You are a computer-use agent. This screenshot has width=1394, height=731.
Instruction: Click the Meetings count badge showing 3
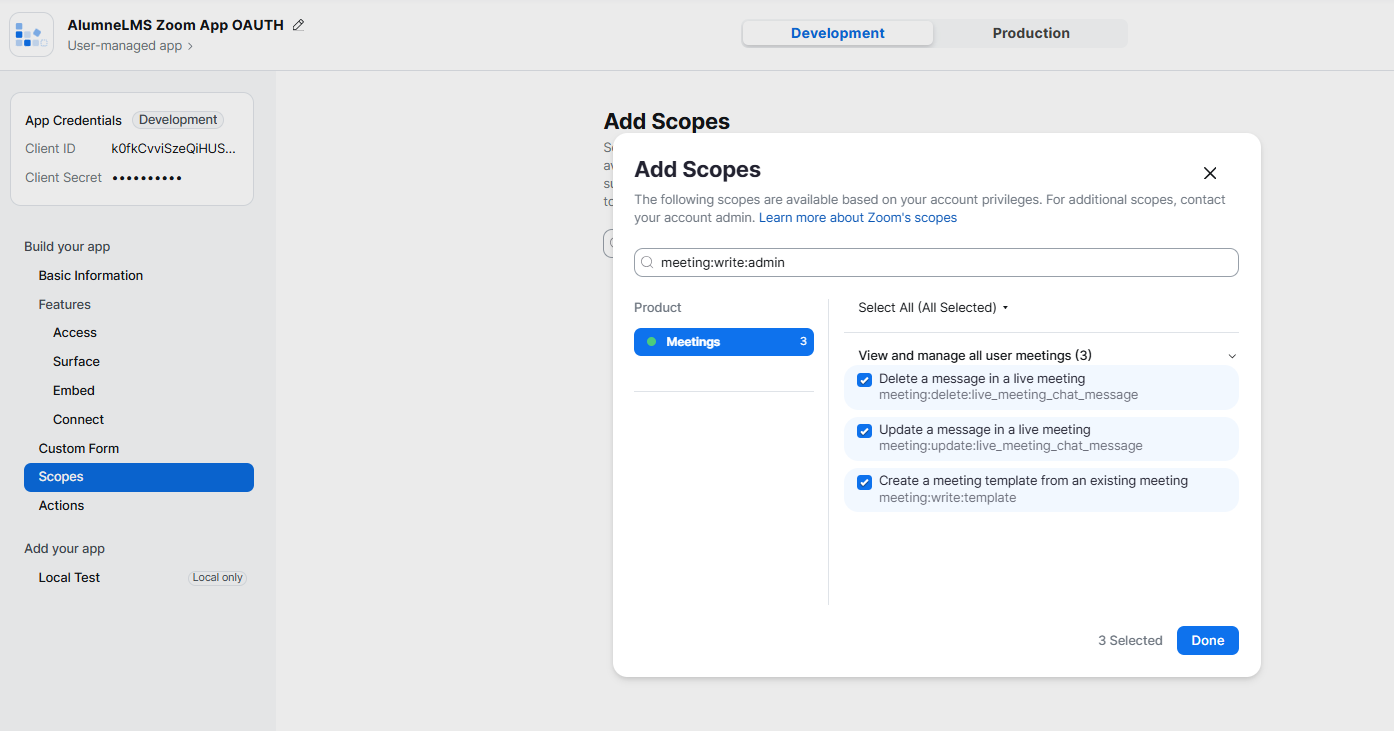(x=802, y=342)
